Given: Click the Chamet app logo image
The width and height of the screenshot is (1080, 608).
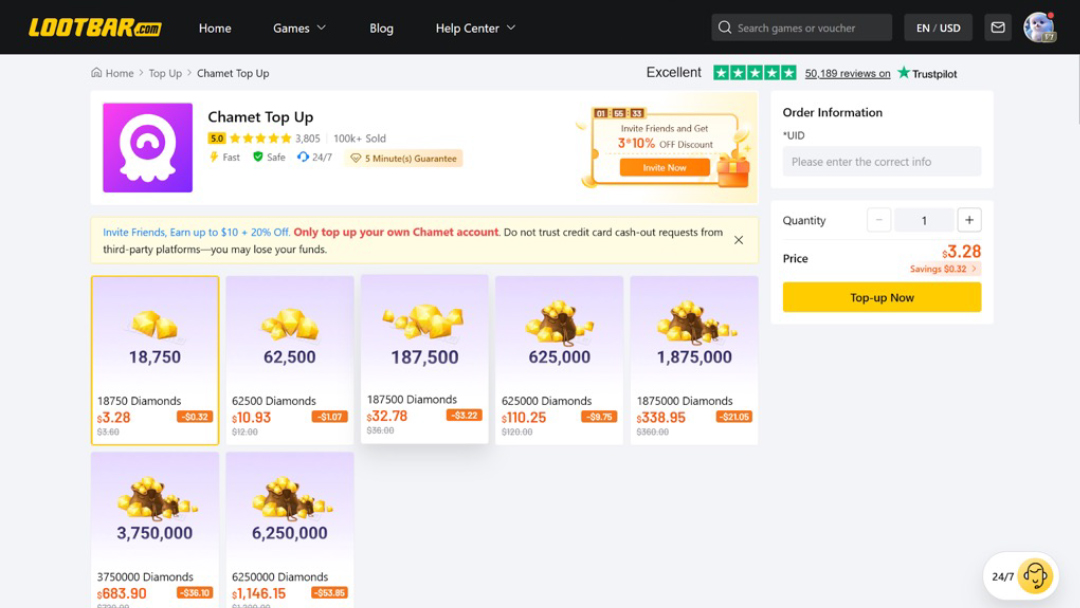Looking at the screenshot, I should (x=147, y=147).
